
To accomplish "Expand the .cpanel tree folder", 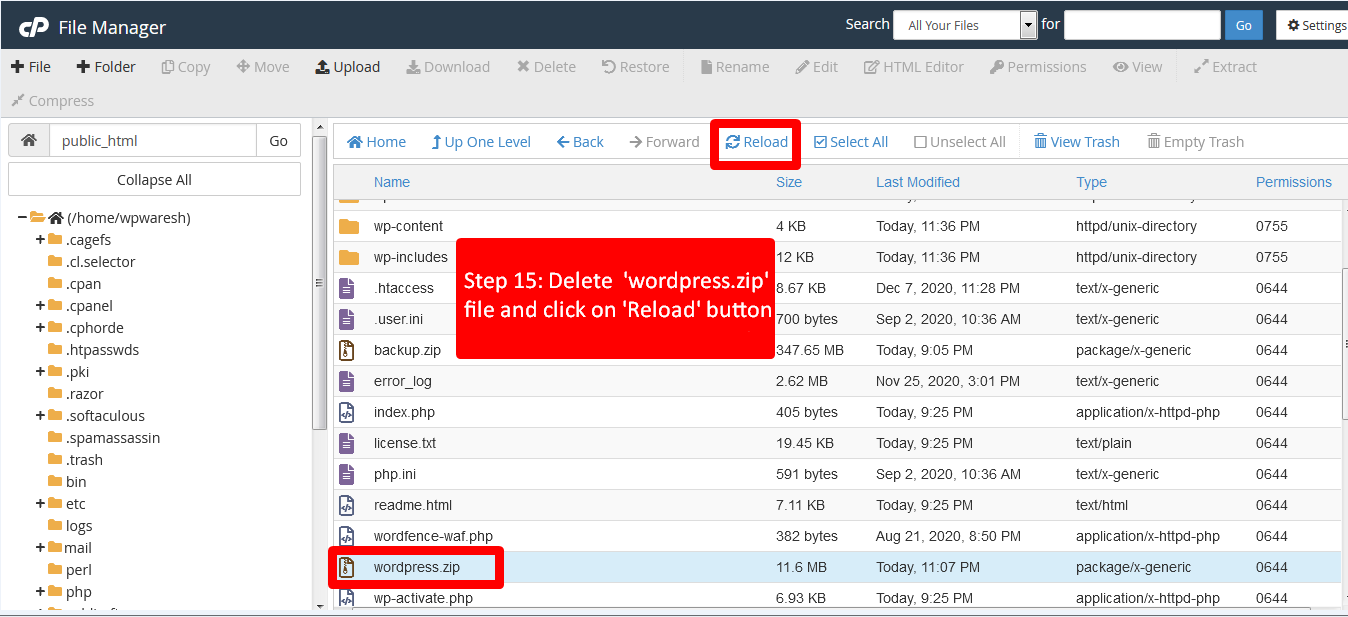I will tap(41, 305).
